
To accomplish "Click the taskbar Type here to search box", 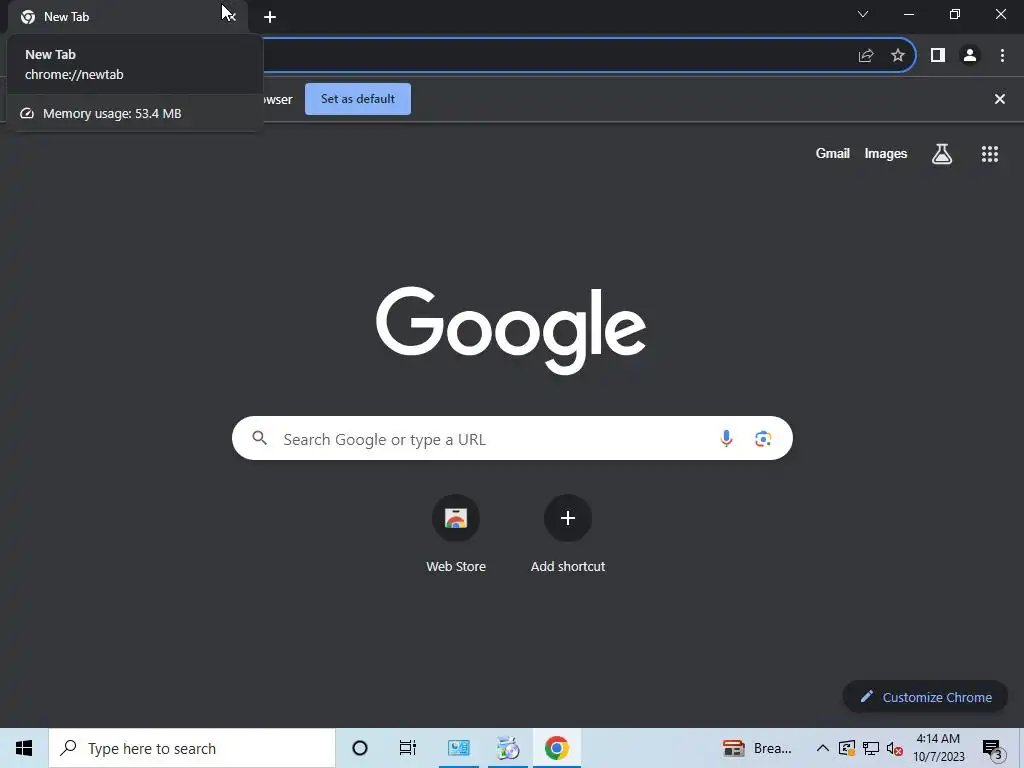I will [x=192, y=748].
